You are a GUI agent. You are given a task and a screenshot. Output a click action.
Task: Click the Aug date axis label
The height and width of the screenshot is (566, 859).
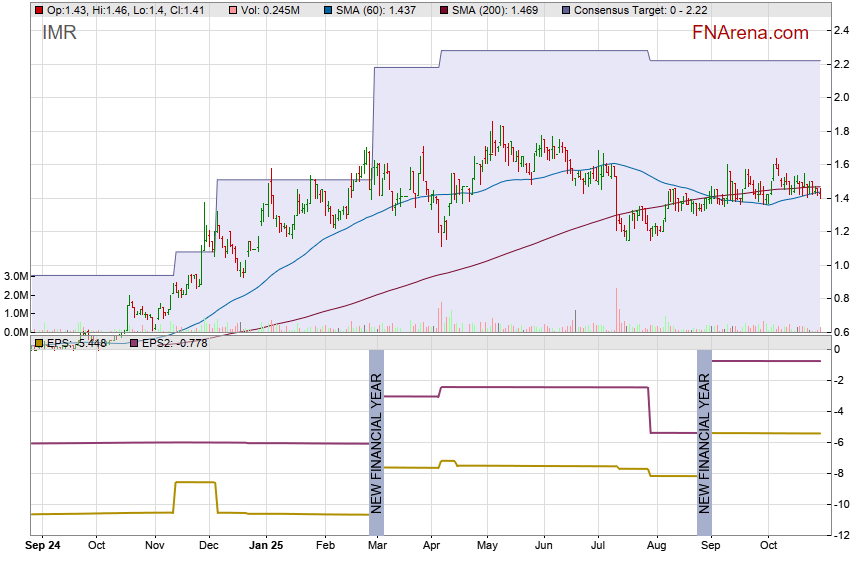[656, 546]
